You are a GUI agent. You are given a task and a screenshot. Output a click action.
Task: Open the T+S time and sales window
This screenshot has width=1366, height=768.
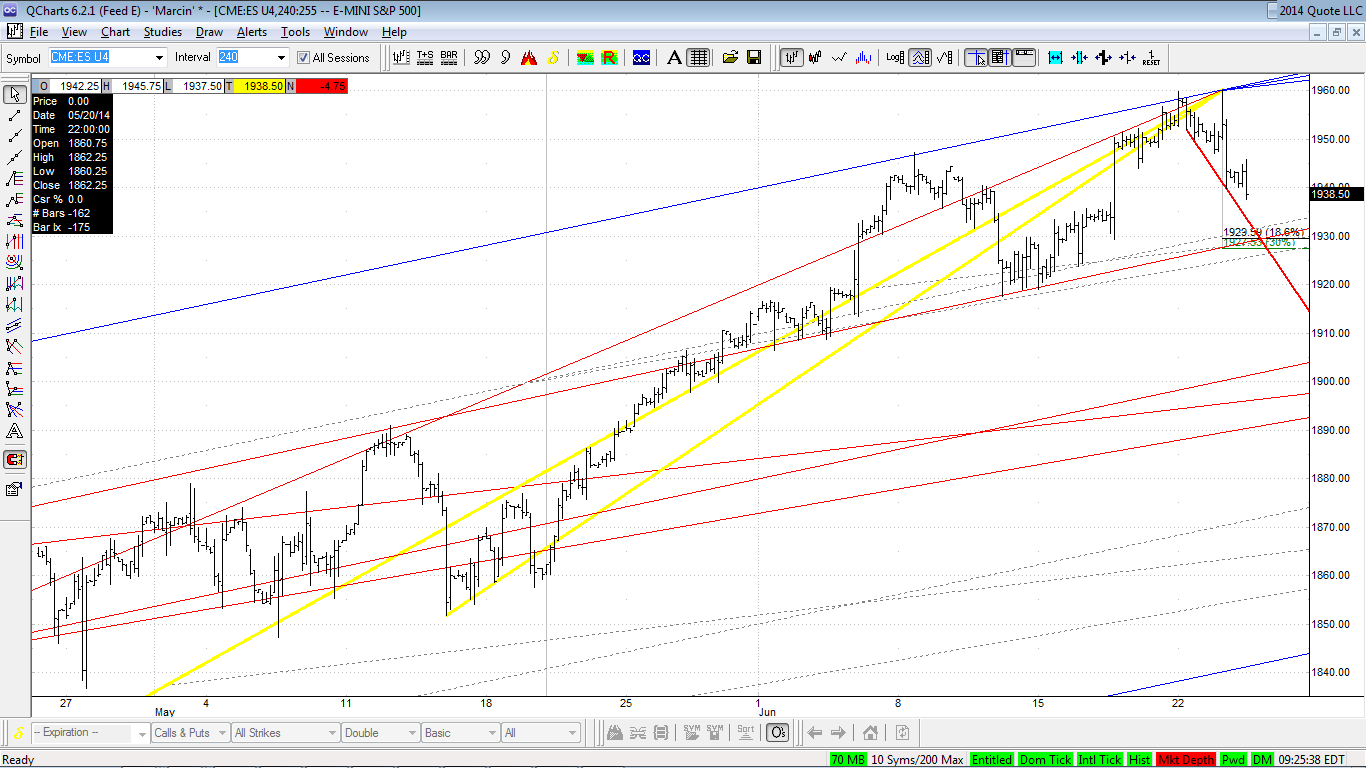pyautogui.click(x=425, y=57)
